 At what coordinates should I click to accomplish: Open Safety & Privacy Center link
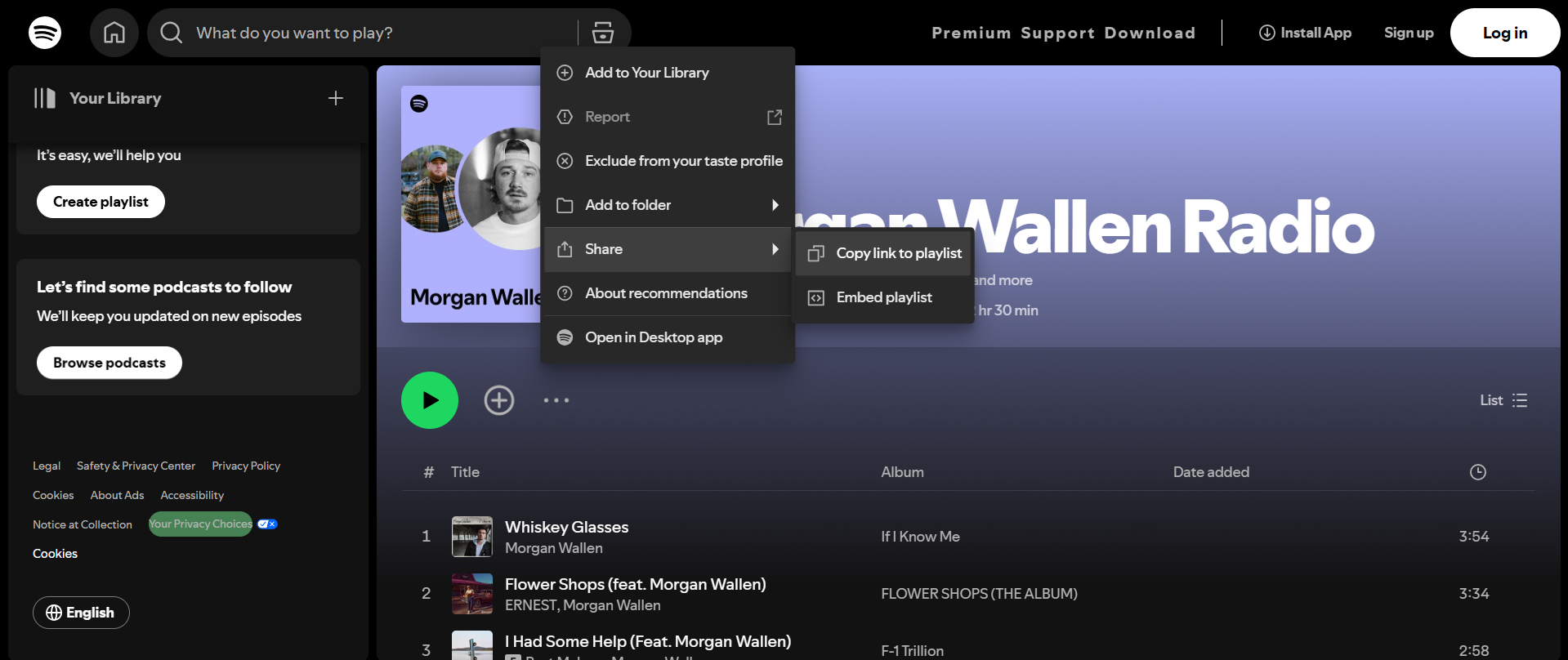click(x=136, y=466)
